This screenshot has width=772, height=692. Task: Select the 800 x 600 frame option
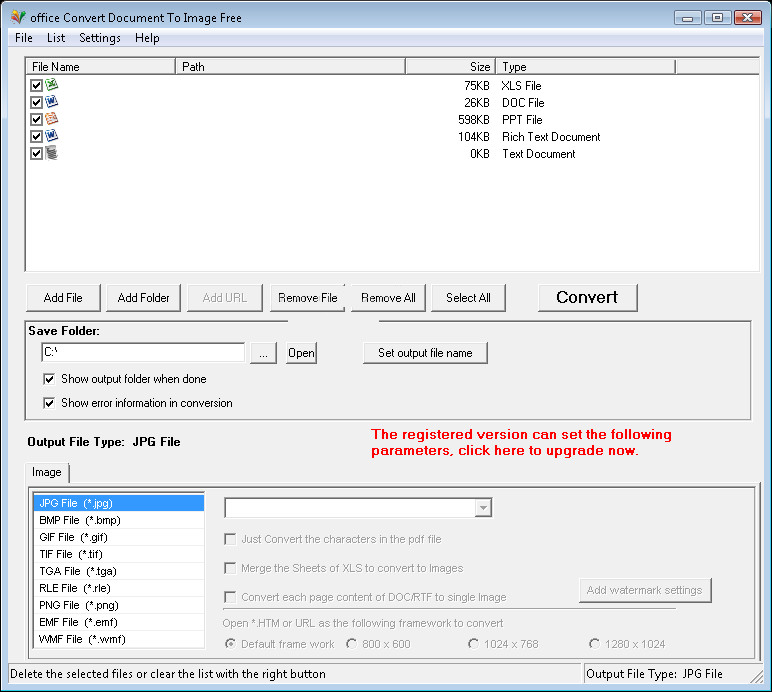(x=352, y=644)
